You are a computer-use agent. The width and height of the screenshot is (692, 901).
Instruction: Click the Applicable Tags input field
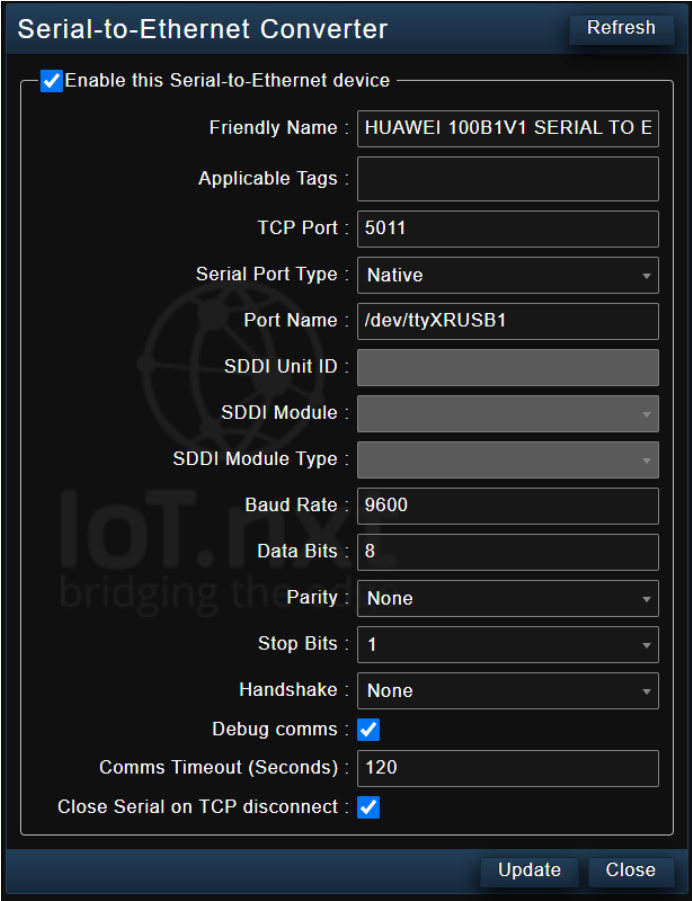click(x=508, y=179)
